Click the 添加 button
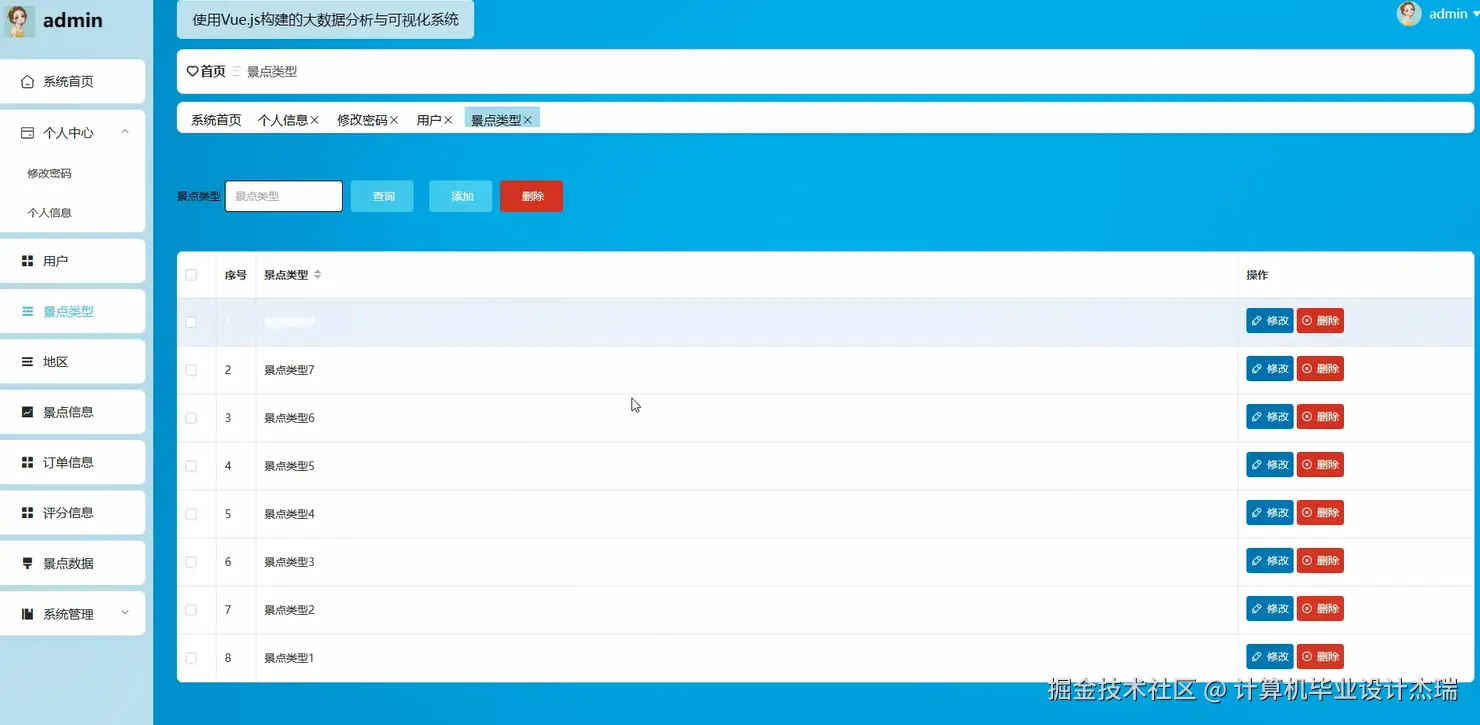1480x725 pixels. point(461,196)
